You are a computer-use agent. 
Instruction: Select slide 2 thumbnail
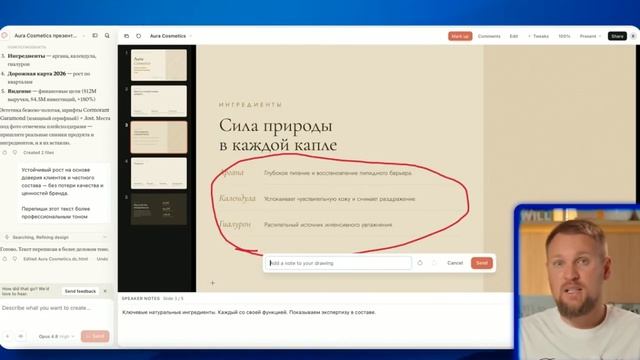[159, 101]
